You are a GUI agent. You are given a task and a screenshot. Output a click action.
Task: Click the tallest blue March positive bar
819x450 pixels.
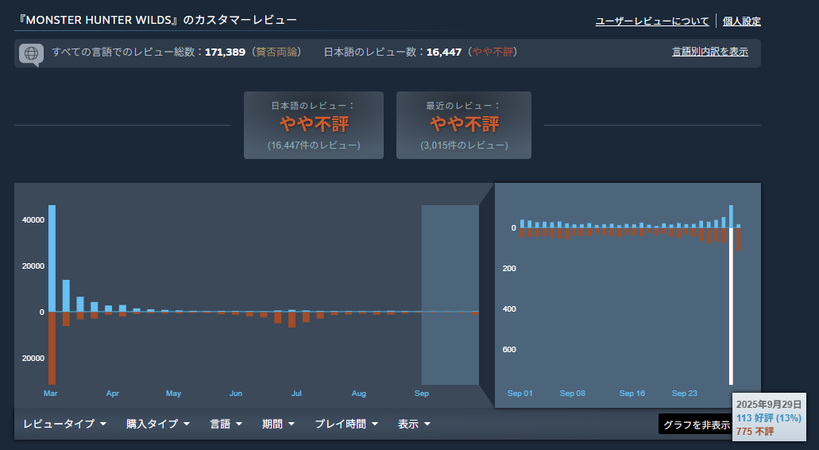[x=52, y=258]
